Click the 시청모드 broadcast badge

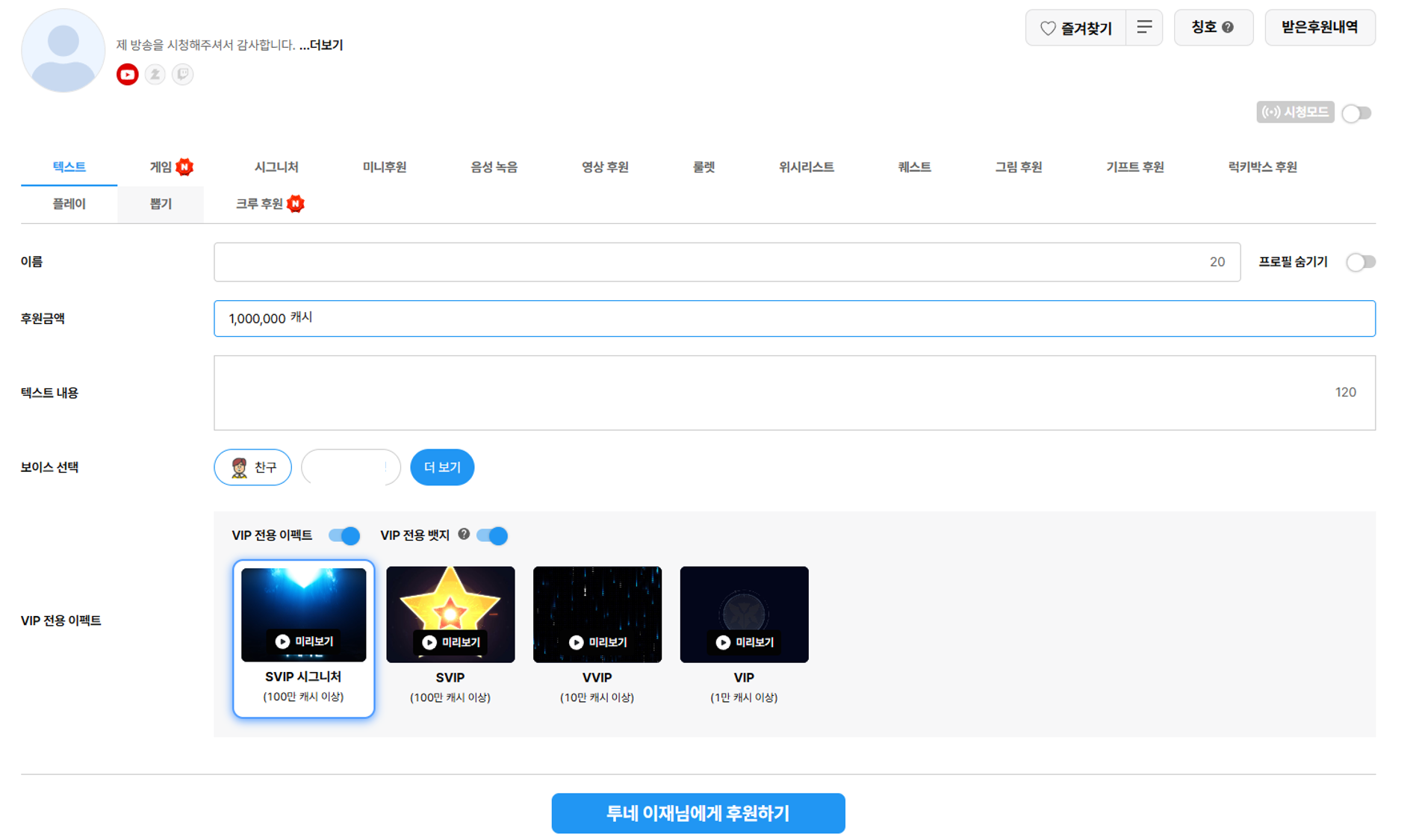(x=1295, y=112)
